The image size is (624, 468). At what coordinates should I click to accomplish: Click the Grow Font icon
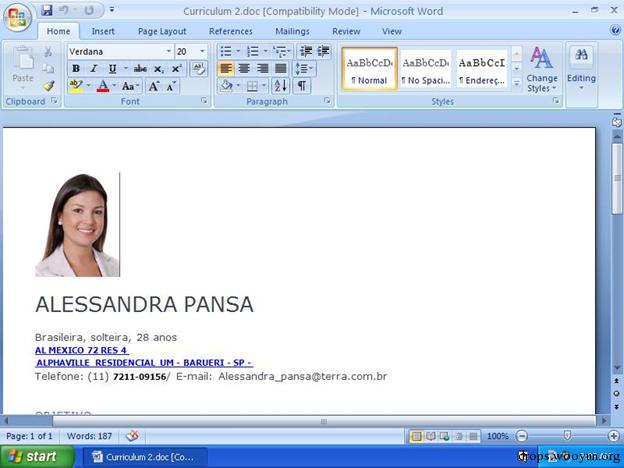(x=154, y=86)
